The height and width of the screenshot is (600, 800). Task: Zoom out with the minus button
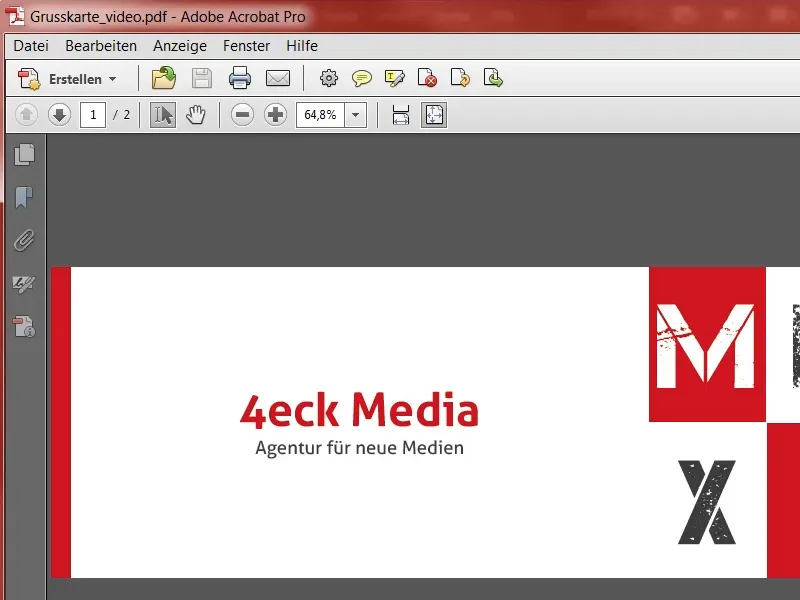[x=242, y=115]
